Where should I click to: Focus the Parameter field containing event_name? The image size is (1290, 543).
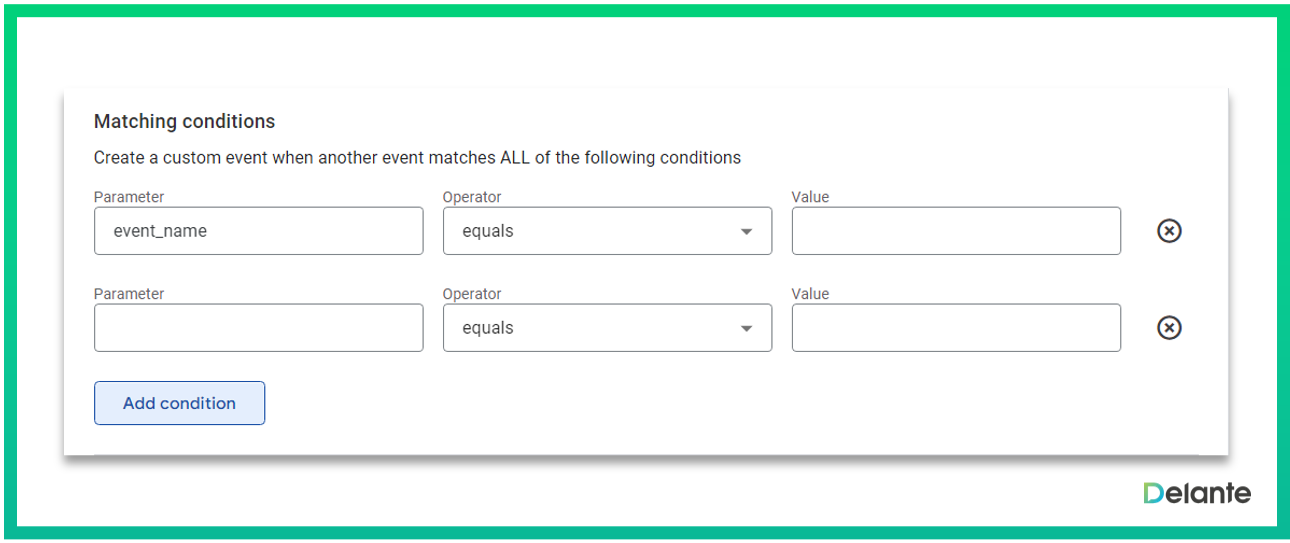[x=258, y=231]
